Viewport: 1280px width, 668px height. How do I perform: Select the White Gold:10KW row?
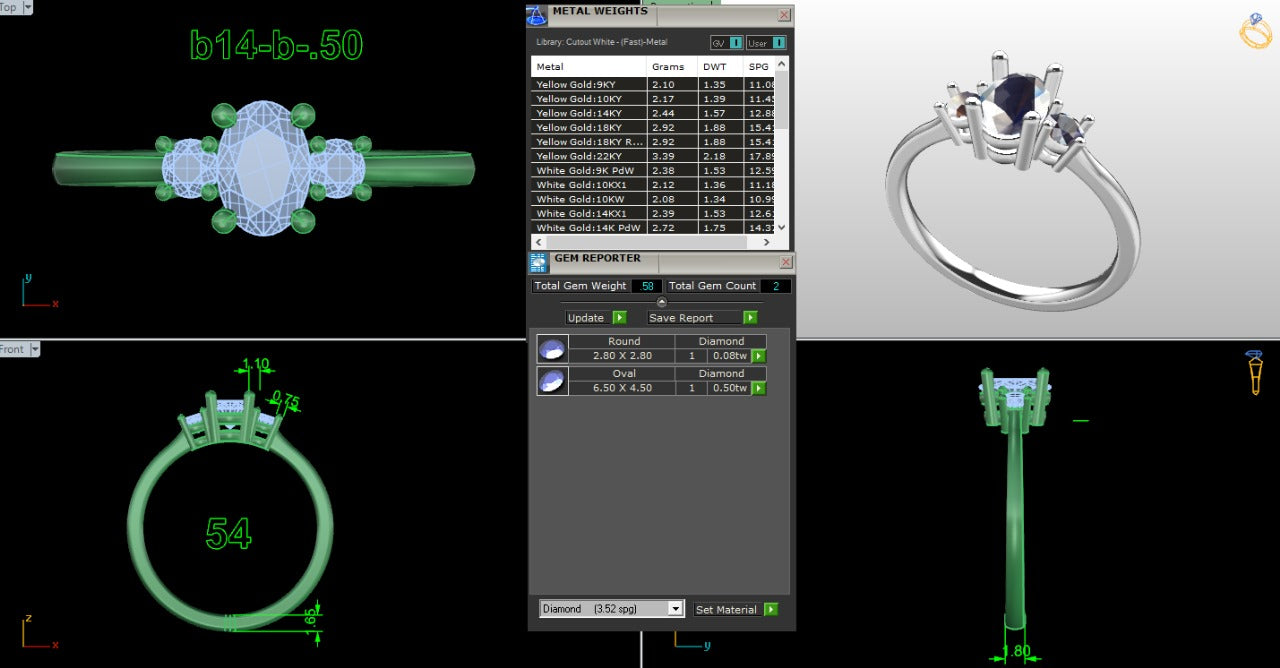[x=654, y=199]
